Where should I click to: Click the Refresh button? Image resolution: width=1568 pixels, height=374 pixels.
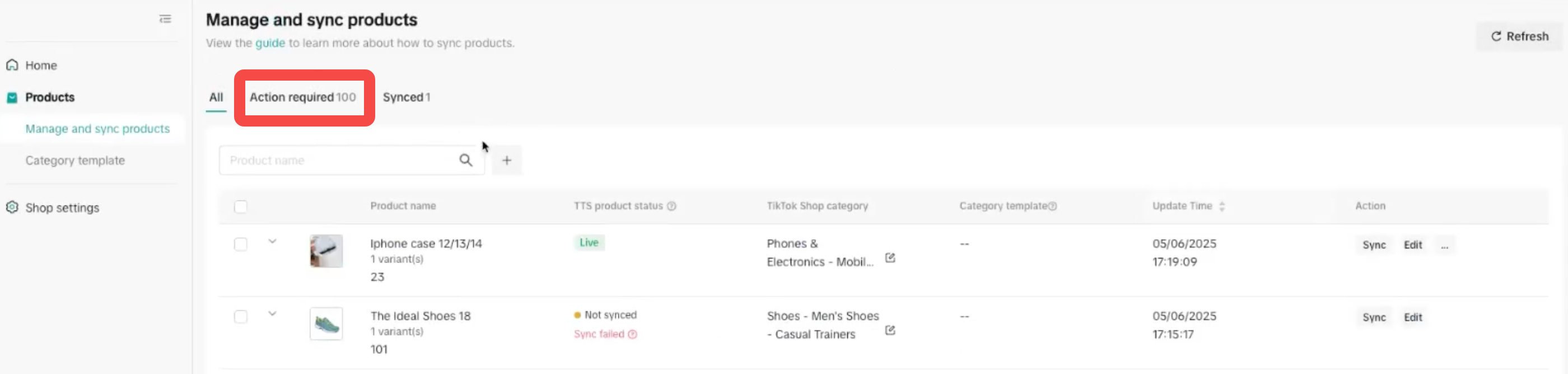(x=1519, y=36)
